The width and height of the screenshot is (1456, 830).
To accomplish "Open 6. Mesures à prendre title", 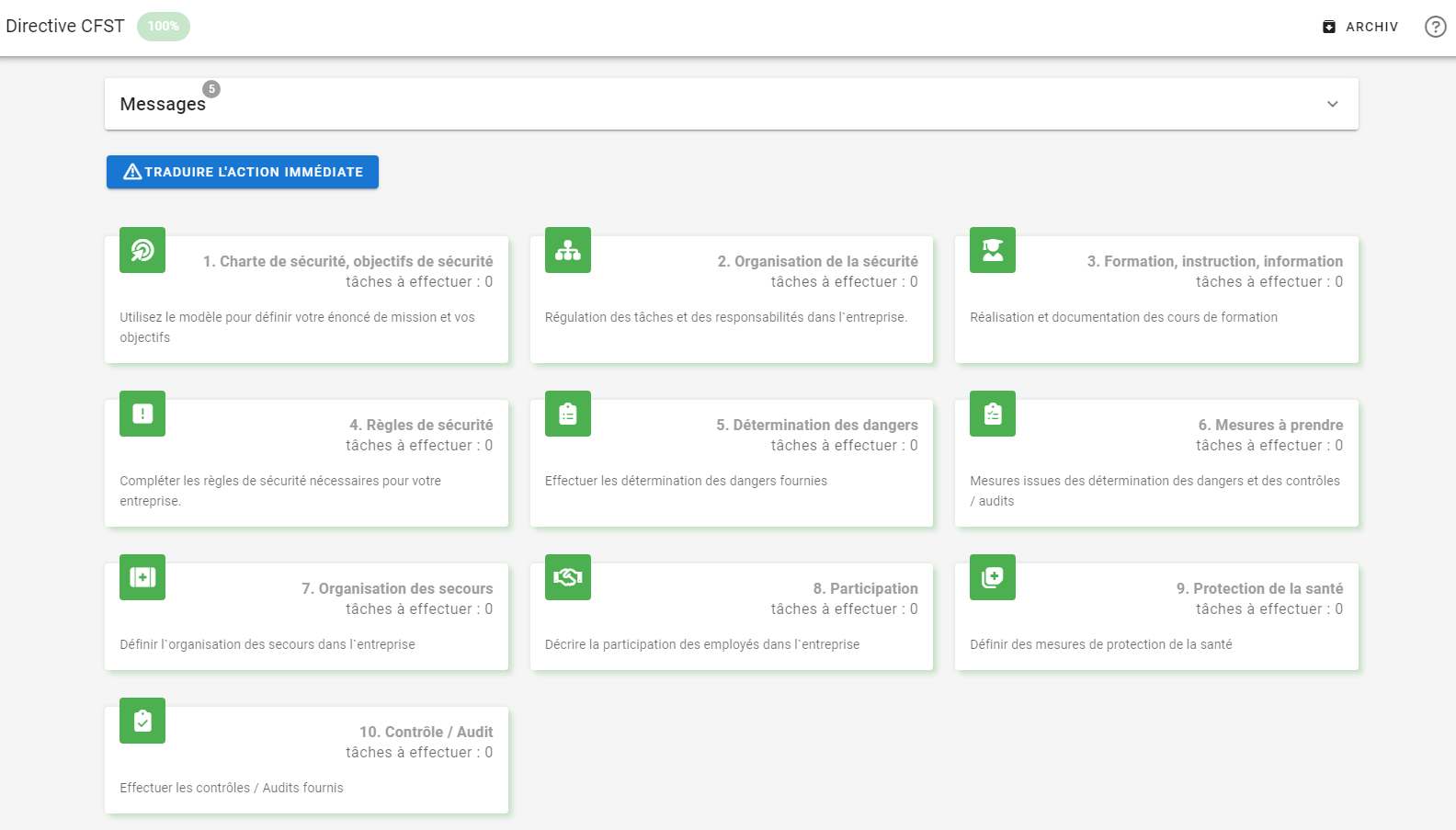I will pos(1270,425).
